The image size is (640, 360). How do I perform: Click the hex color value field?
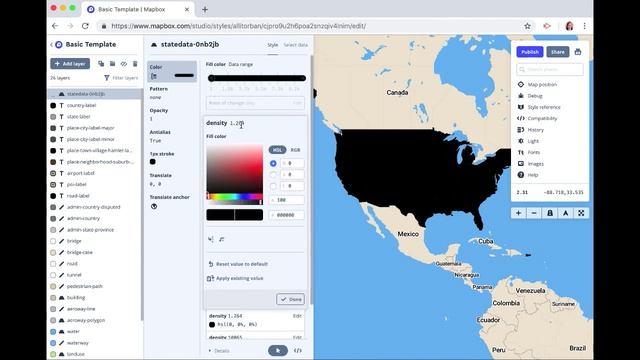pyautogui.click(x=287, y=215)
